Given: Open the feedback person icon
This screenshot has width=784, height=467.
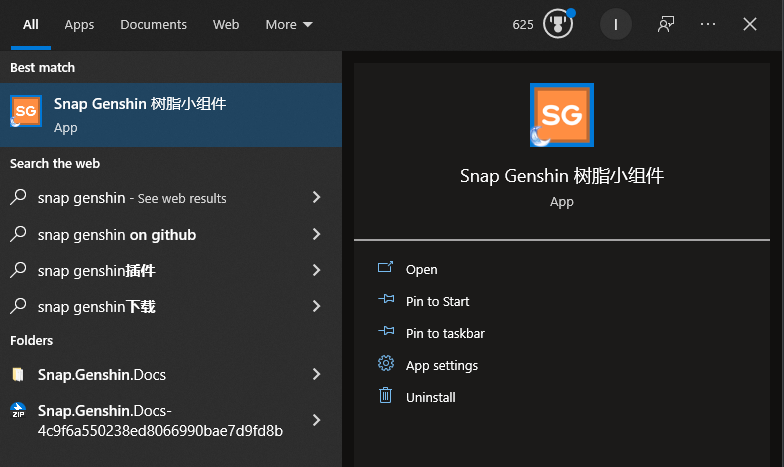Looking at the screenshot, I should coord(666,24).
